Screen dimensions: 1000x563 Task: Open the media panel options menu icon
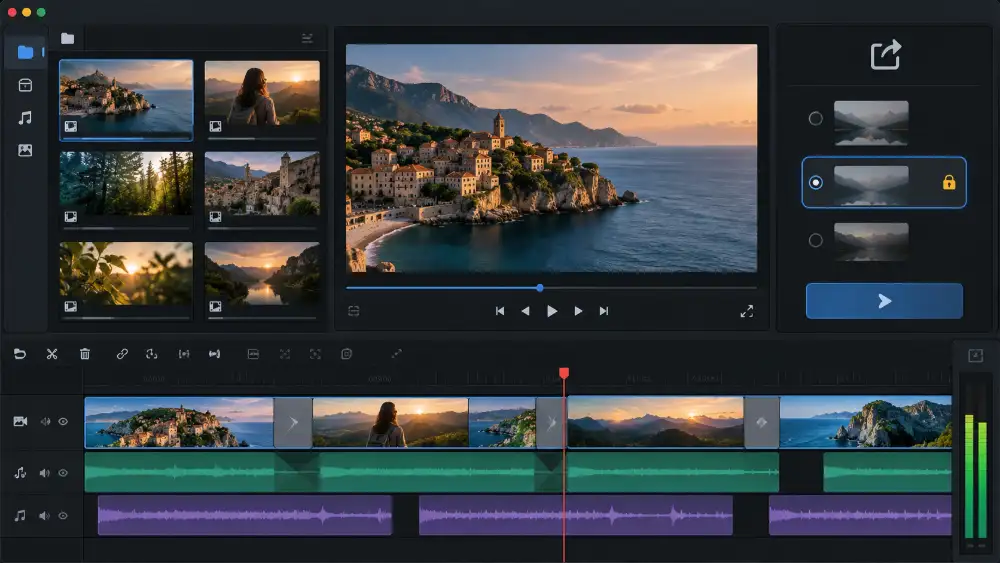pos(307,38)
